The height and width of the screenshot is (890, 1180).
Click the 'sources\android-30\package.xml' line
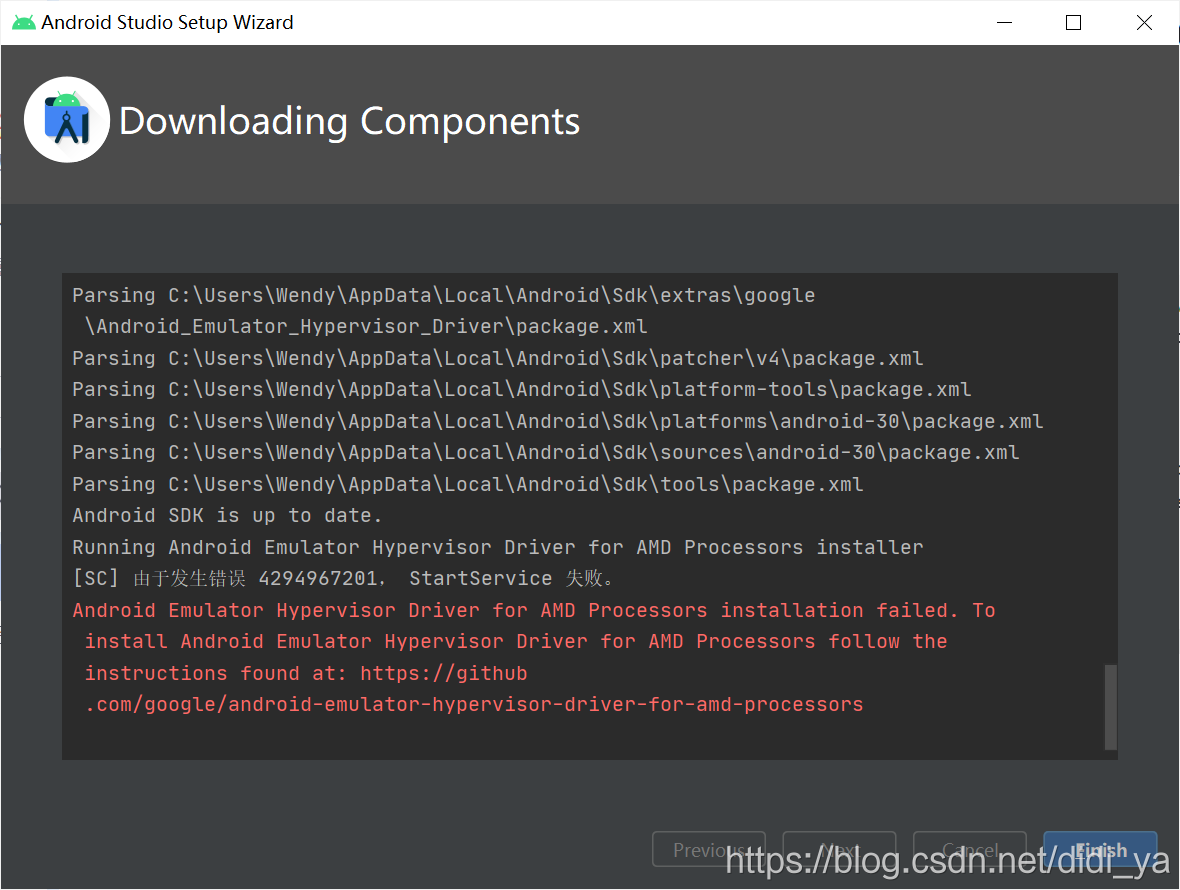546,452
